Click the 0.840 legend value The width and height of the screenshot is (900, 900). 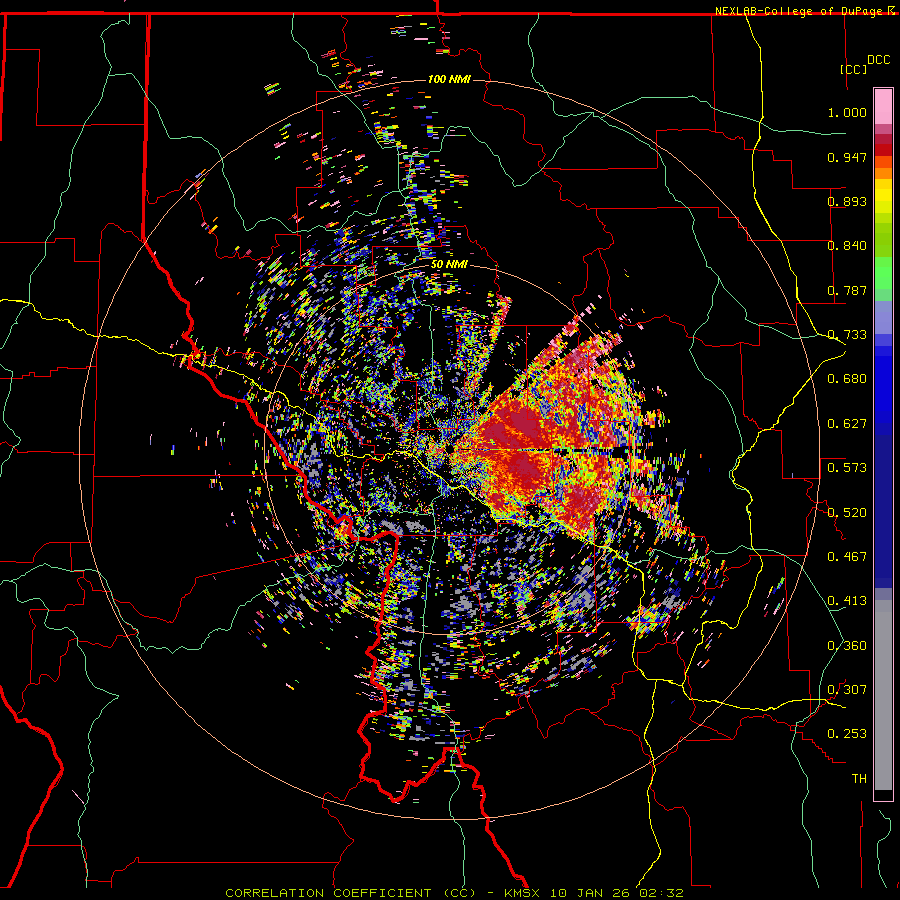pyautogui.click(x=847, y=246)
